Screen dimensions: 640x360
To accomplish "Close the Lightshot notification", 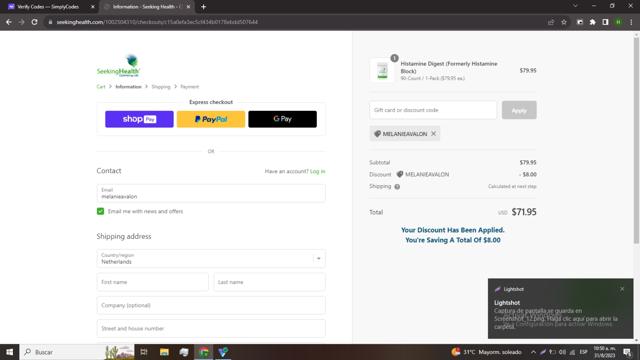I will [x=622, y=289].
